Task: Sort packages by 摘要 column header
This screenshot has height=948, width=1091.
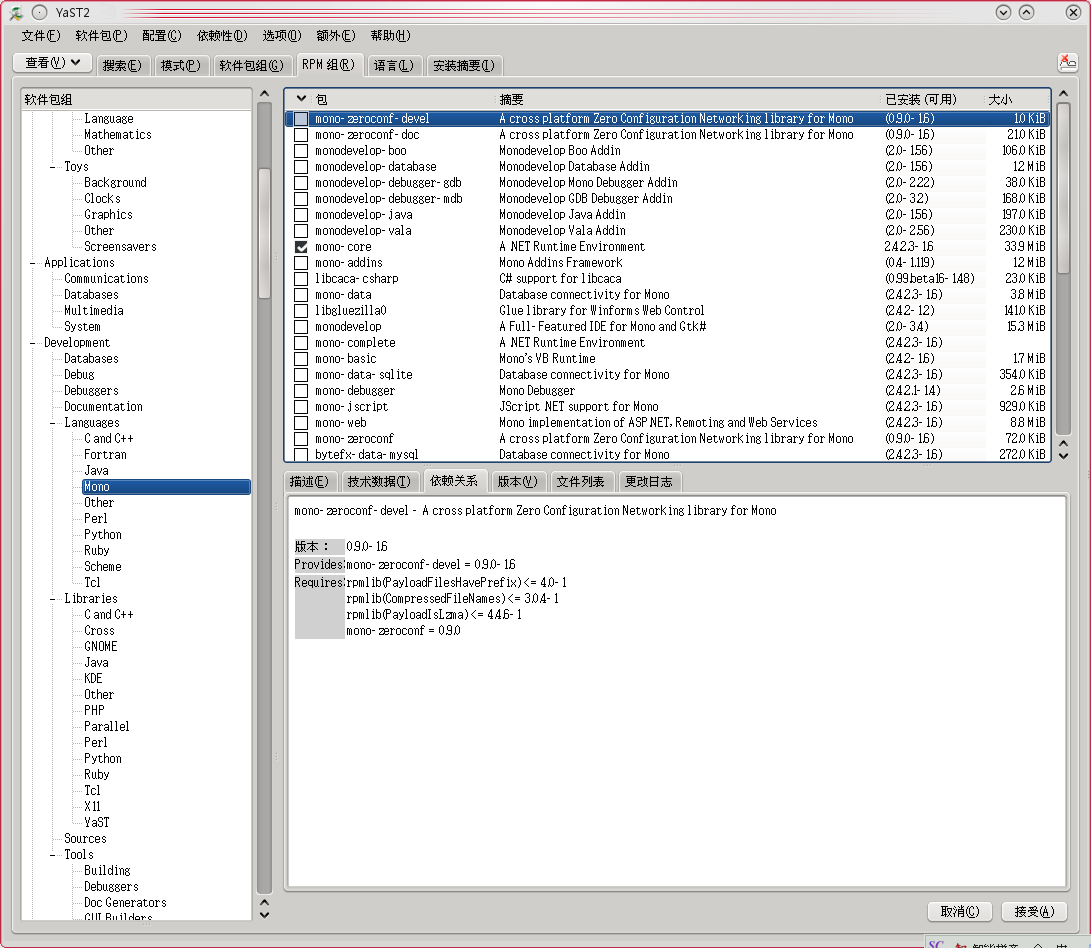Action: (x=687, y=100)
